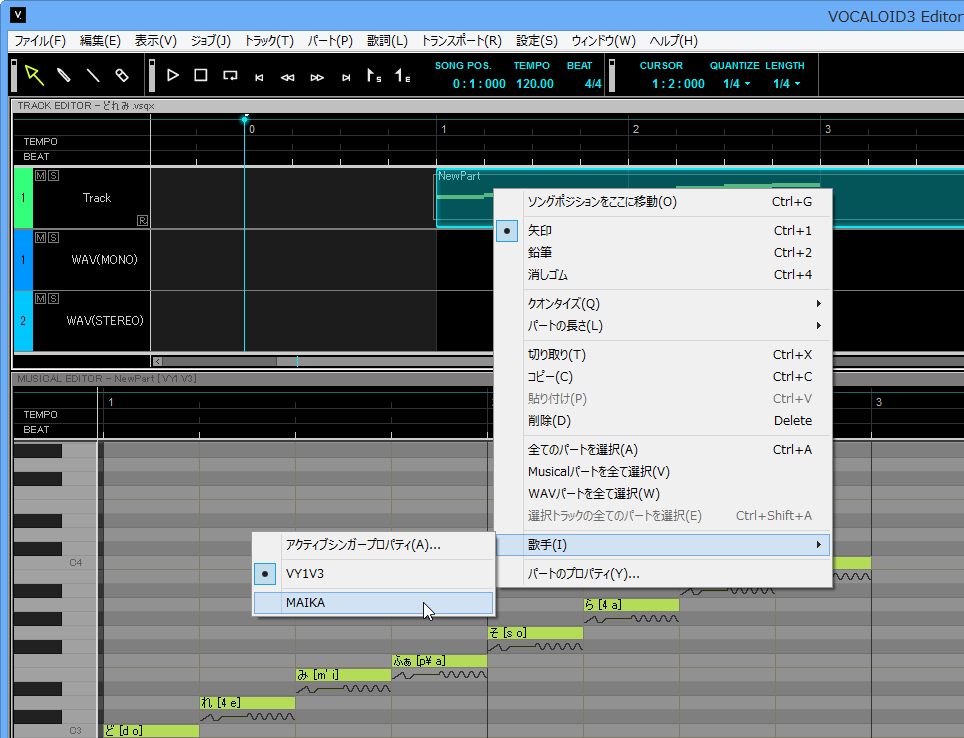
Task: Open the 表示(V) menu
Action: click(x=156, y=41)
